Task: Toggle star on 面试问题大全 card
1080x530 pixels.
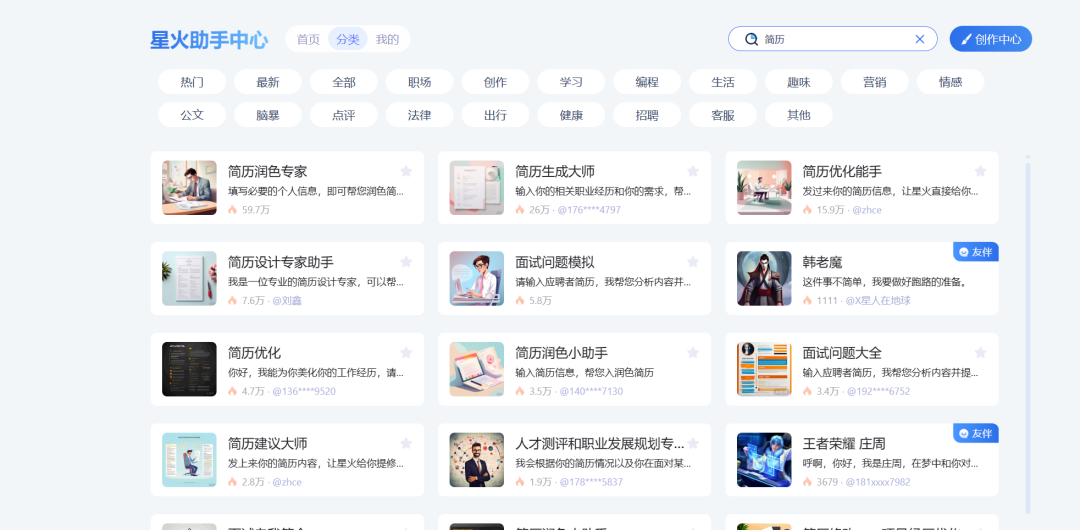Action: coord(980,353)
